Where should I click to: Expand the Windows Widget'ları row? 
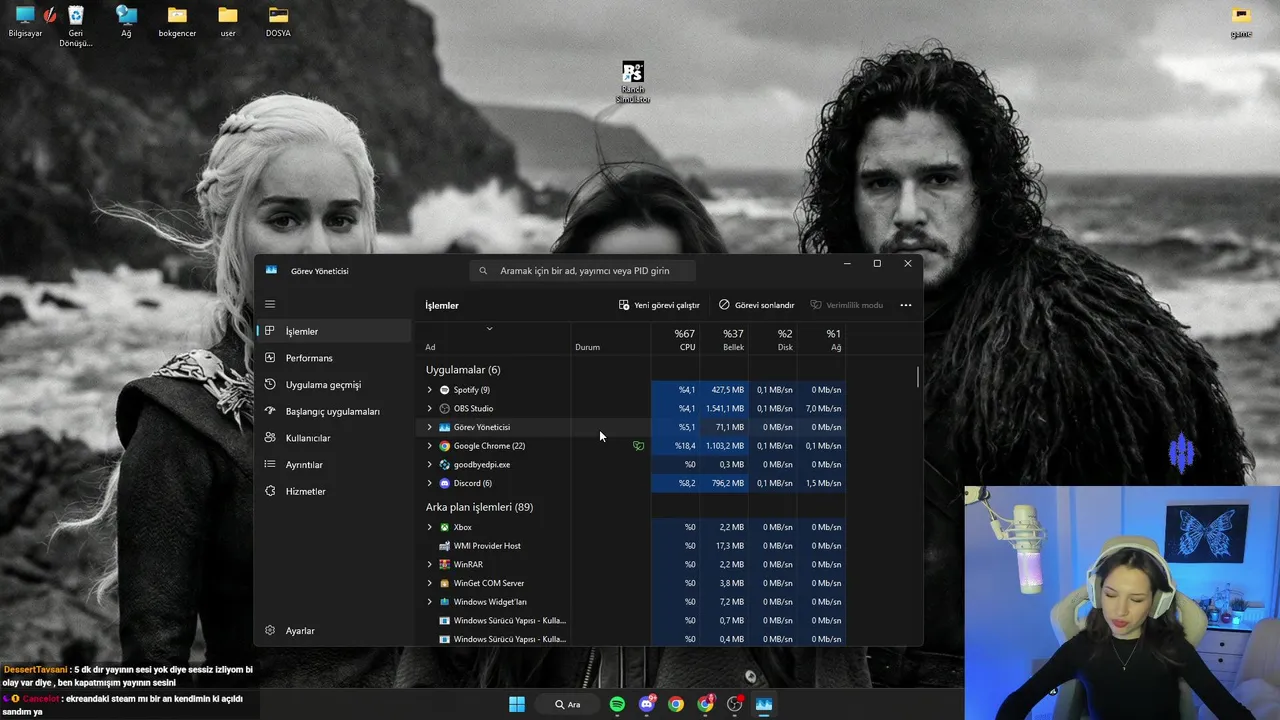[430, 602]
